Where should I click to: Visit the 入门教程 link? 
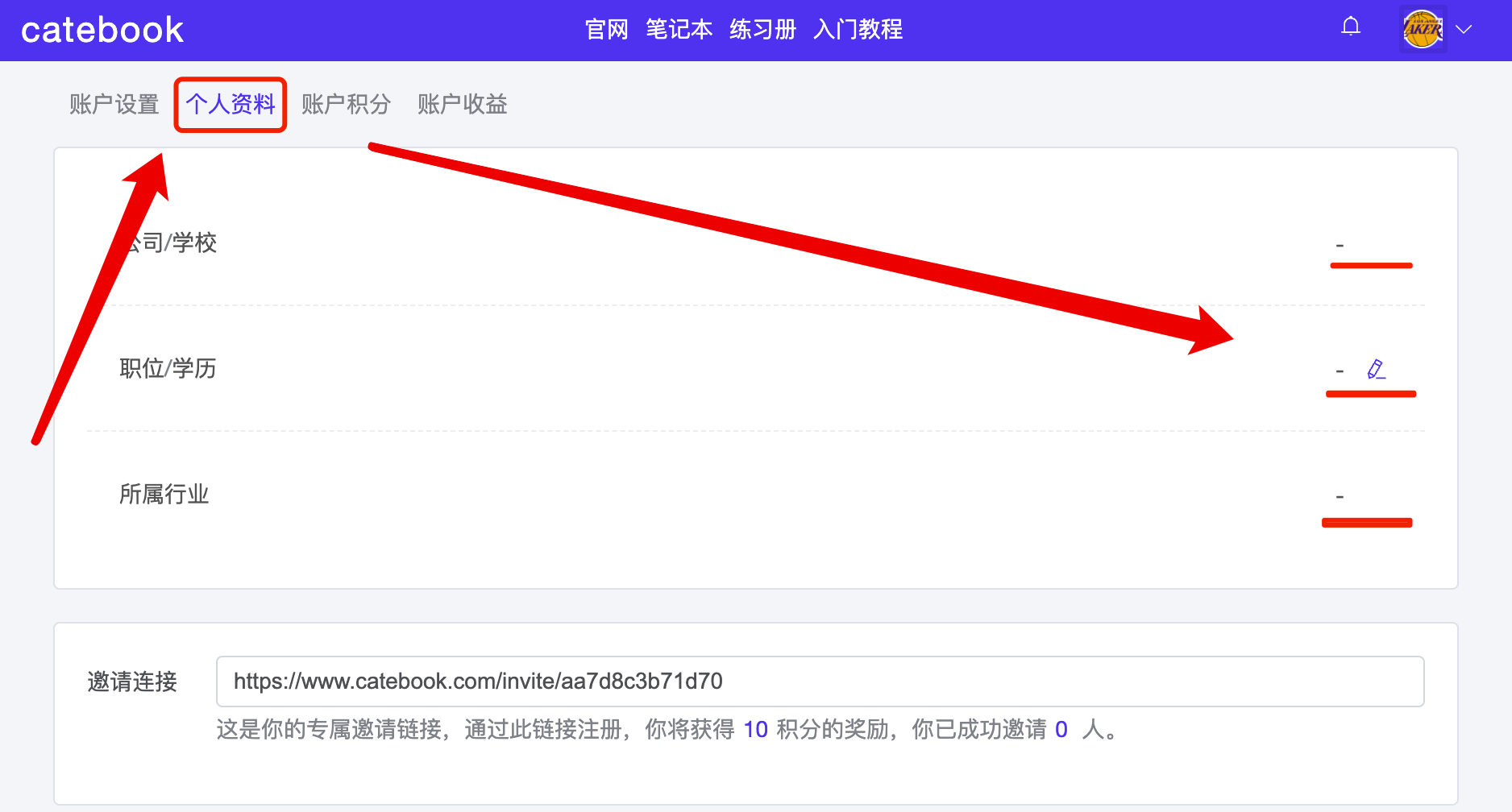pos(858,30)
